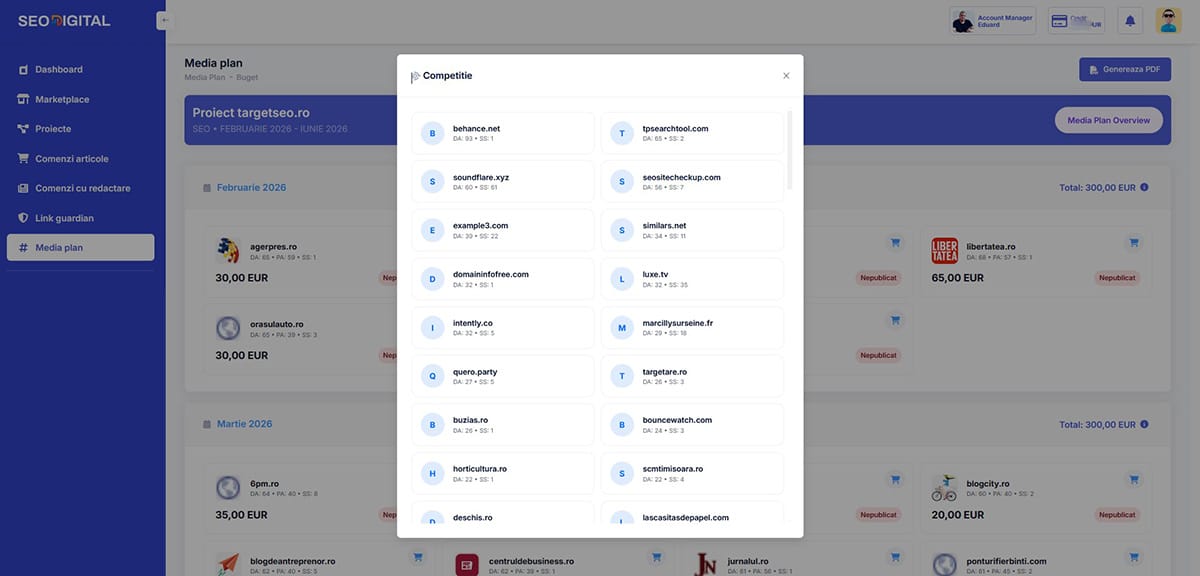Add blogcity.ro to cart
Viewport: 1200px width, 576px height.
click(1133, 481)
